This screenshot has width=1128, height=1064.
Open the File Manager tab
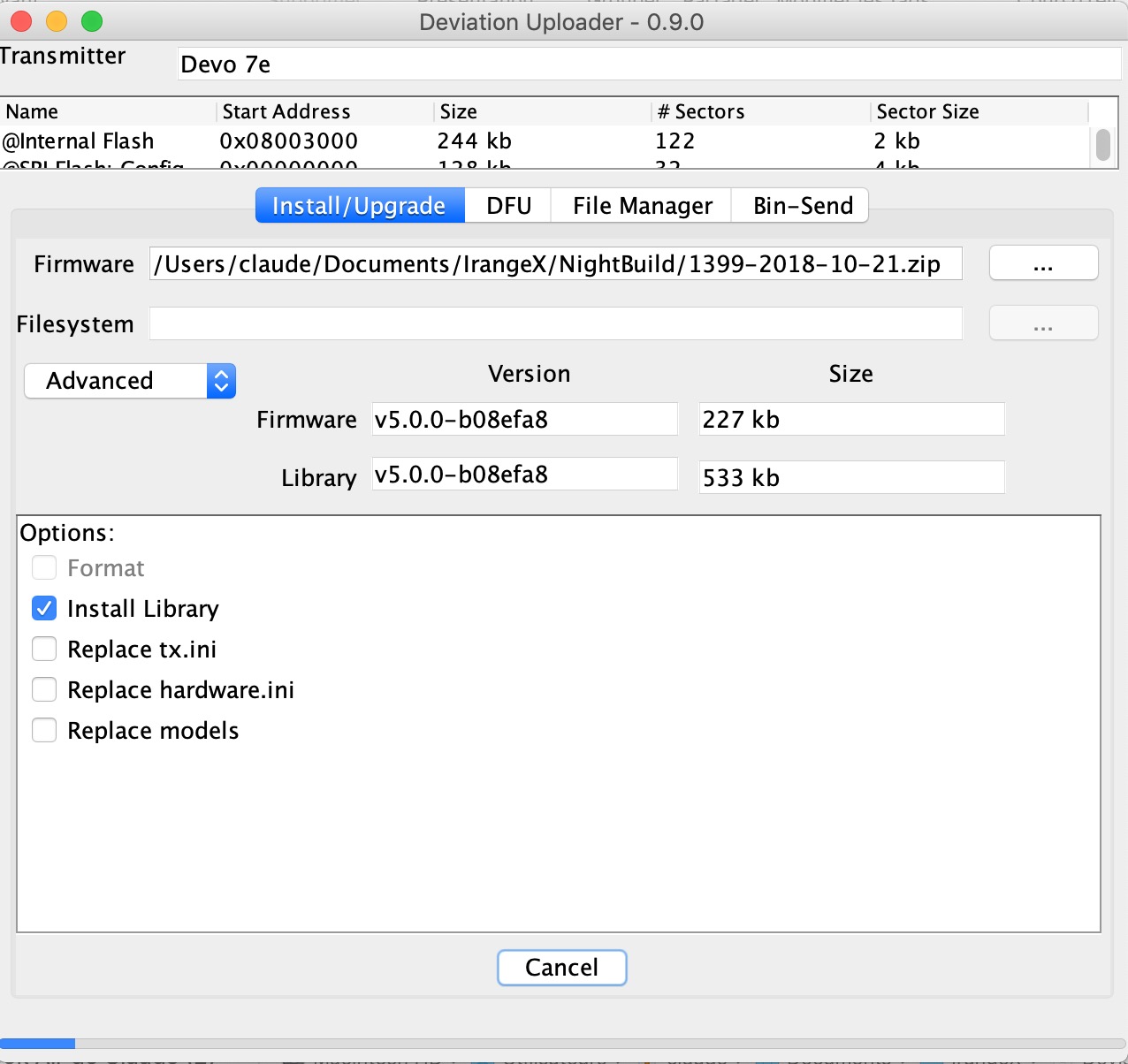pyautogui.click(x=642, y=205)
